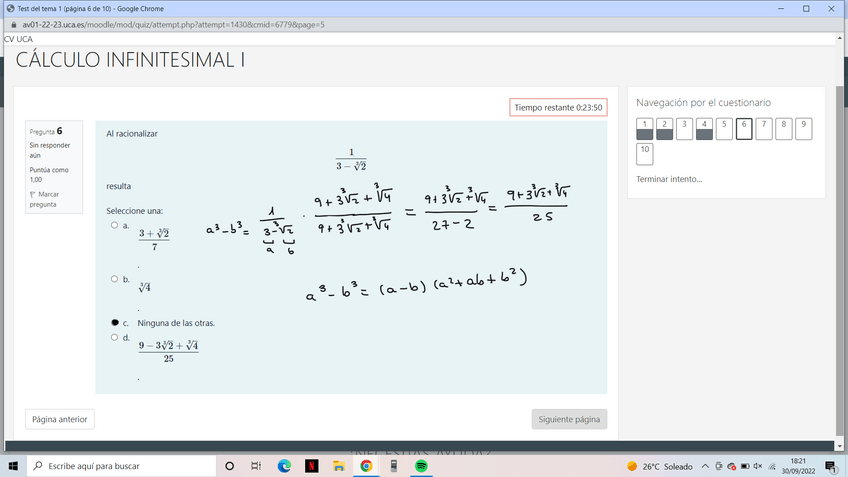Open question 7 from quiz navigation
This screenshot has width=848, height=477.
(x=764, y=128)
